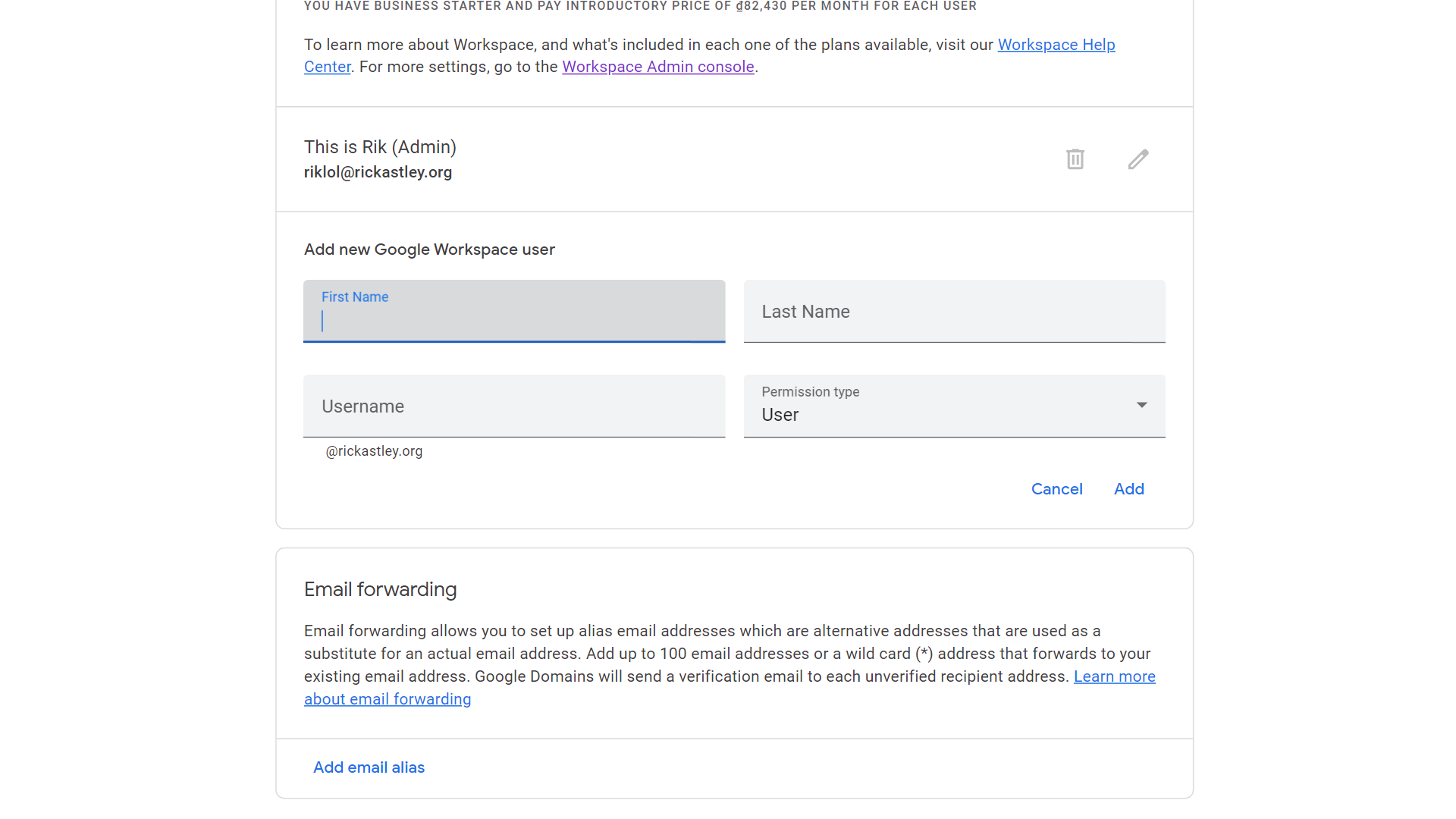Click Add to create the new user
The height and width of the screenshot is (819, 1456).
1129,489
